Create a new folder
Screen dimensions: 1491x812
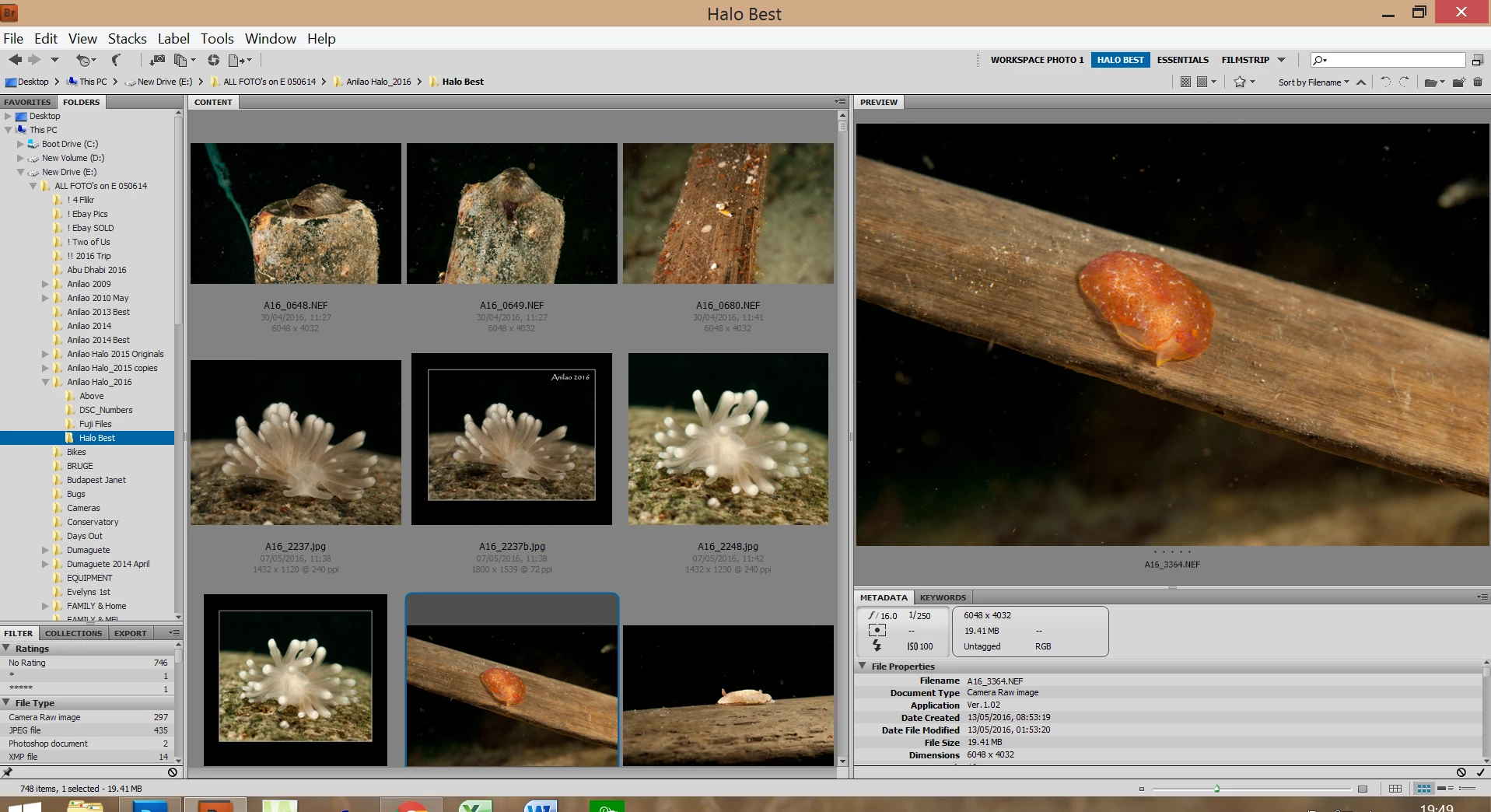[1458, 82]
